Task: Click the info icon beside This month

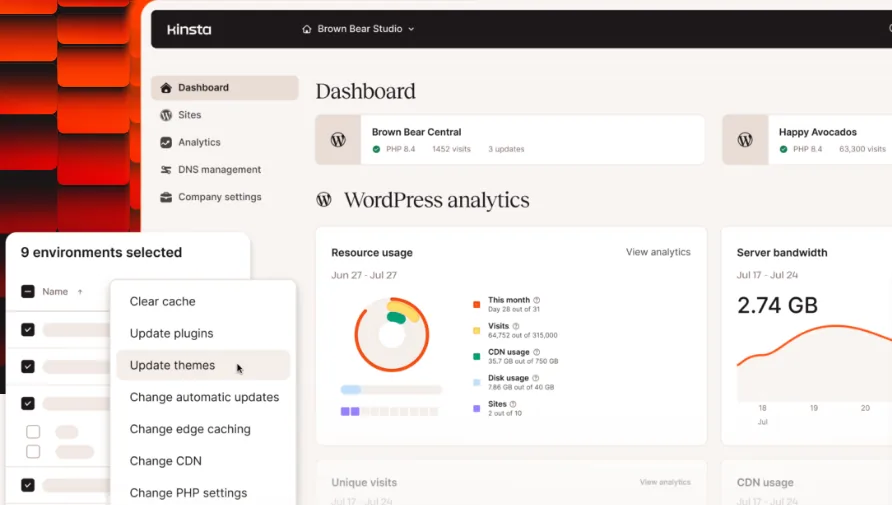Action: (536, 300)
